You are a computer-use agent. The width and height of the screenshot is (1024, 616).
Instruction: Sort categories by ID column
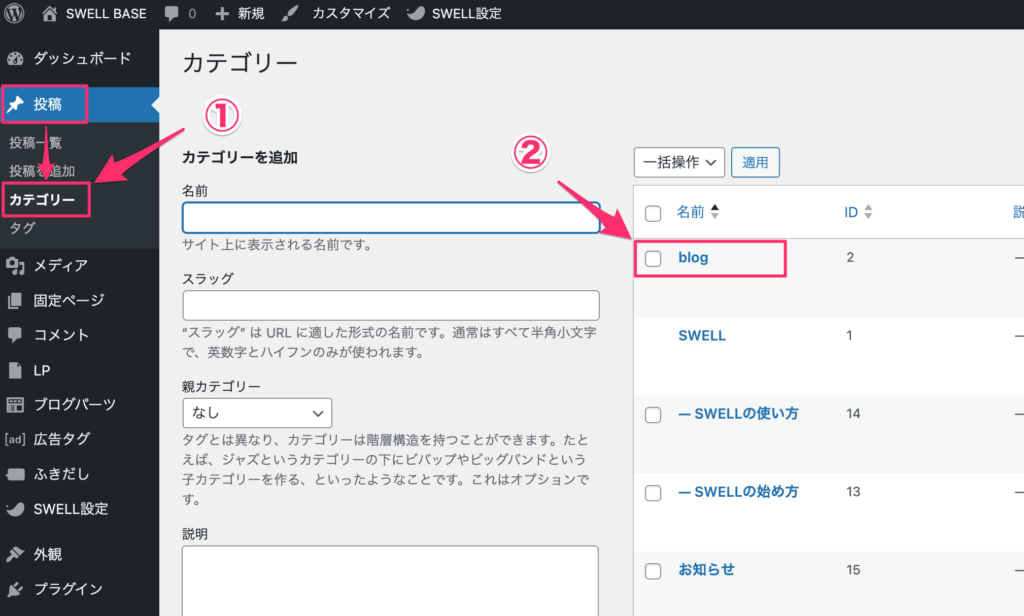pyautogui.click(x=852, y=211)
